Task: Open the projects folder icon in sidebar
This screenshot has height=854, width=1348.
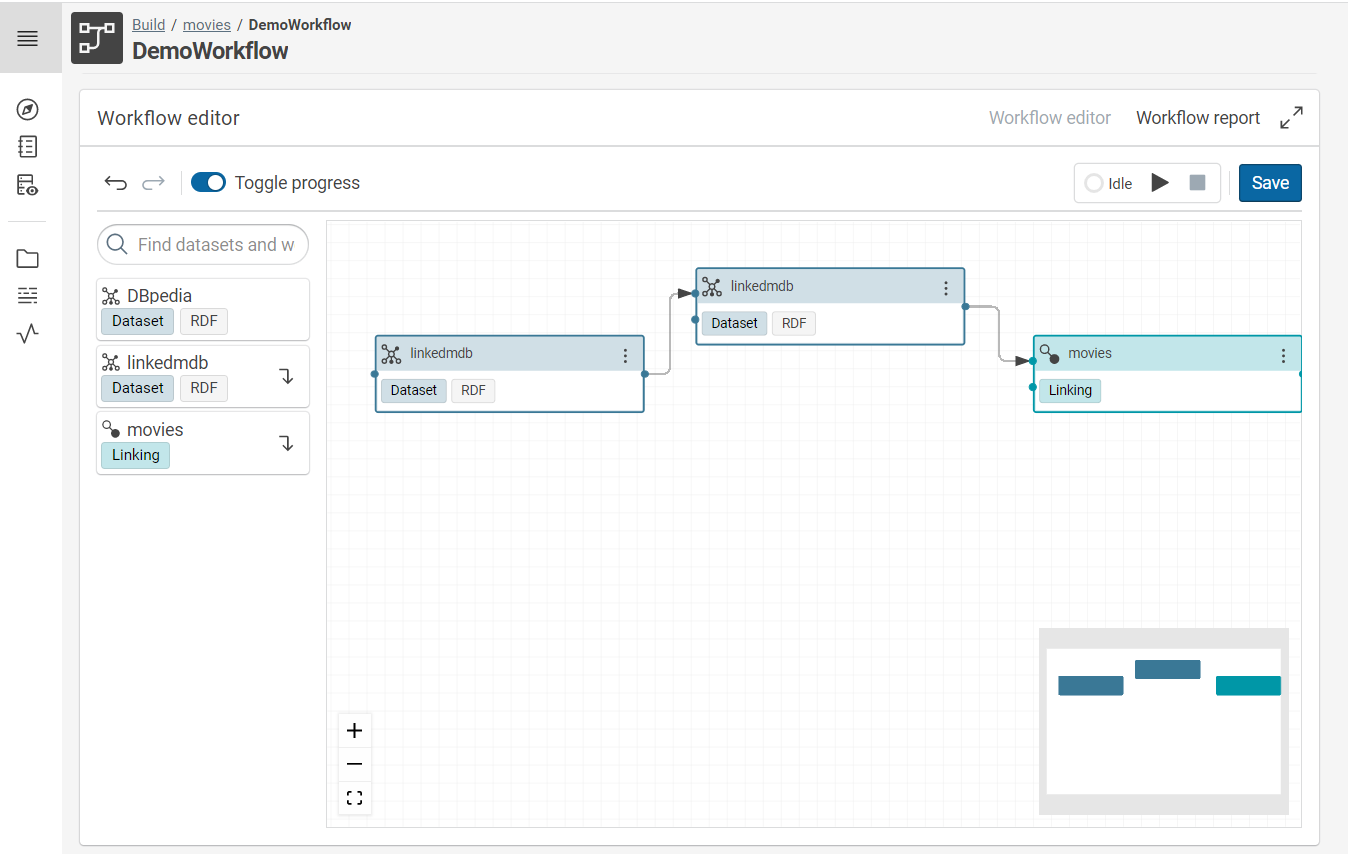Action: coord(27,258)
